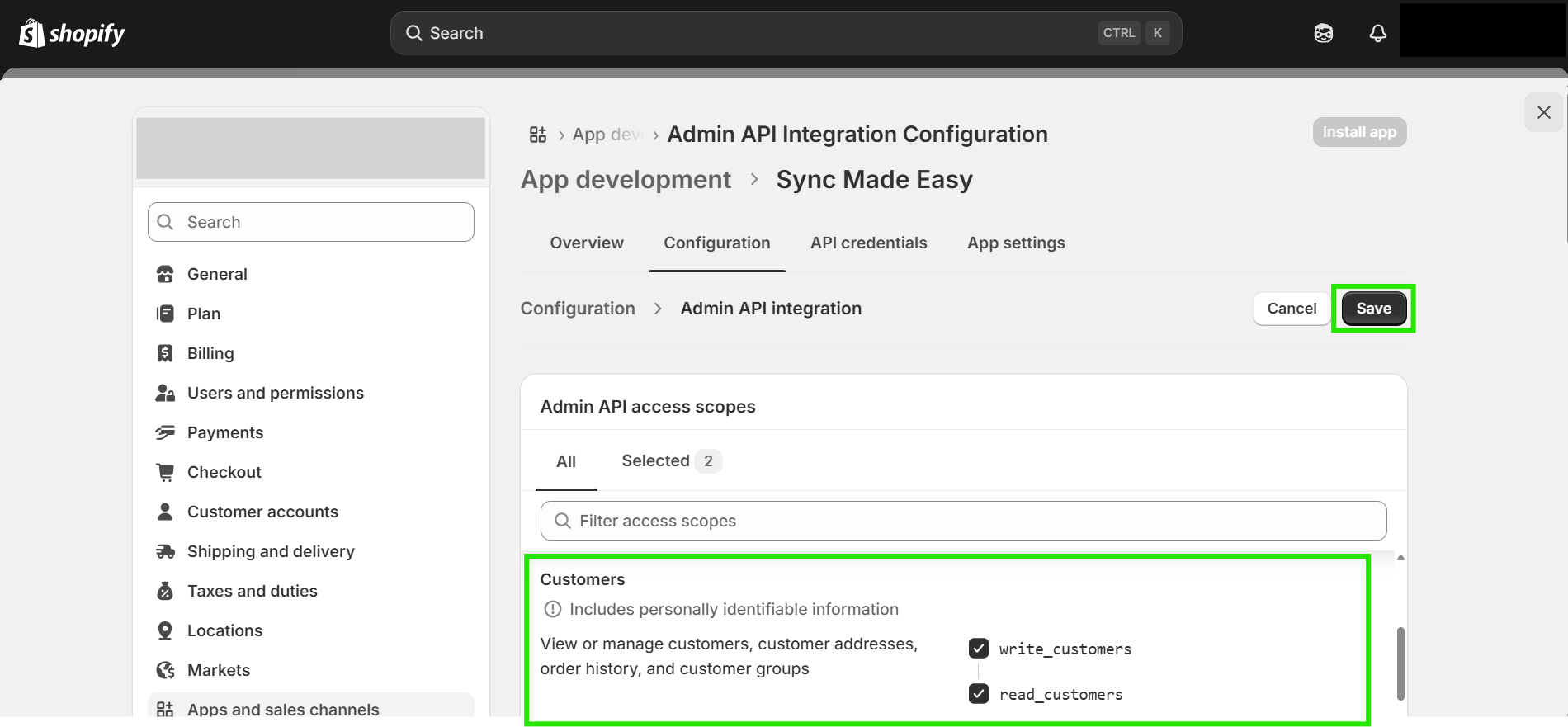Uncheck the write_customers scope
This screenshot has height=727, width=1568.
(979, 649)
